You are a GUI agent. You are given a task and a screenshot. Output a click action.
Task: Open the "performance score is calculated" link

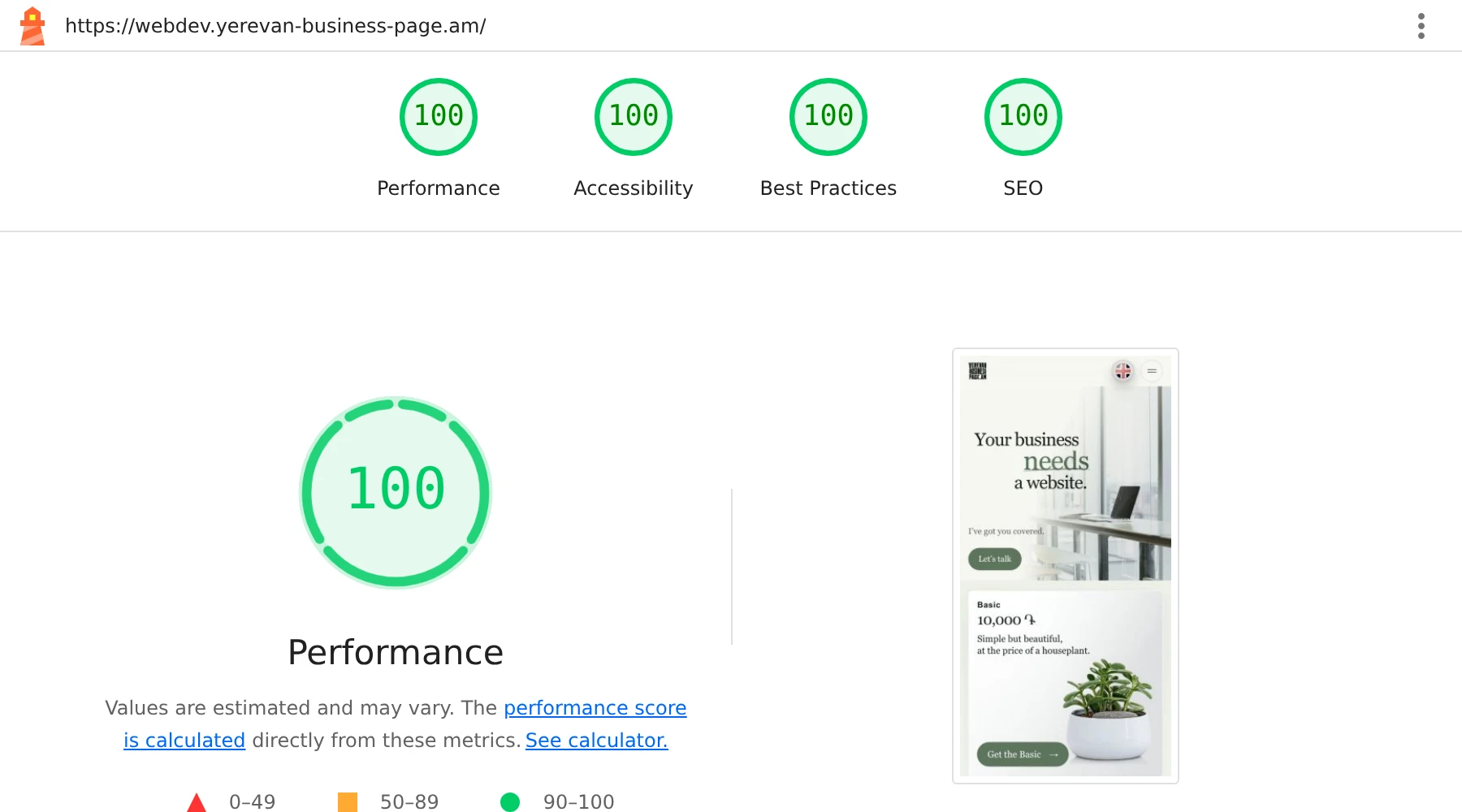coord(595,708)
